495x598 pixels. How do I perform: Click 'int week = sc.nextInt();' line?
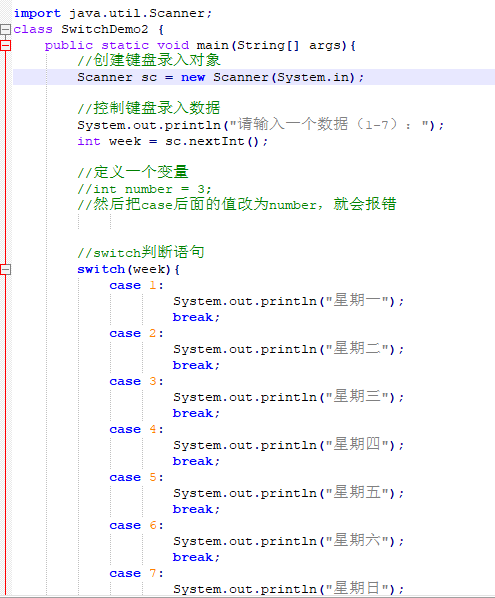click(x=172, y=141)
